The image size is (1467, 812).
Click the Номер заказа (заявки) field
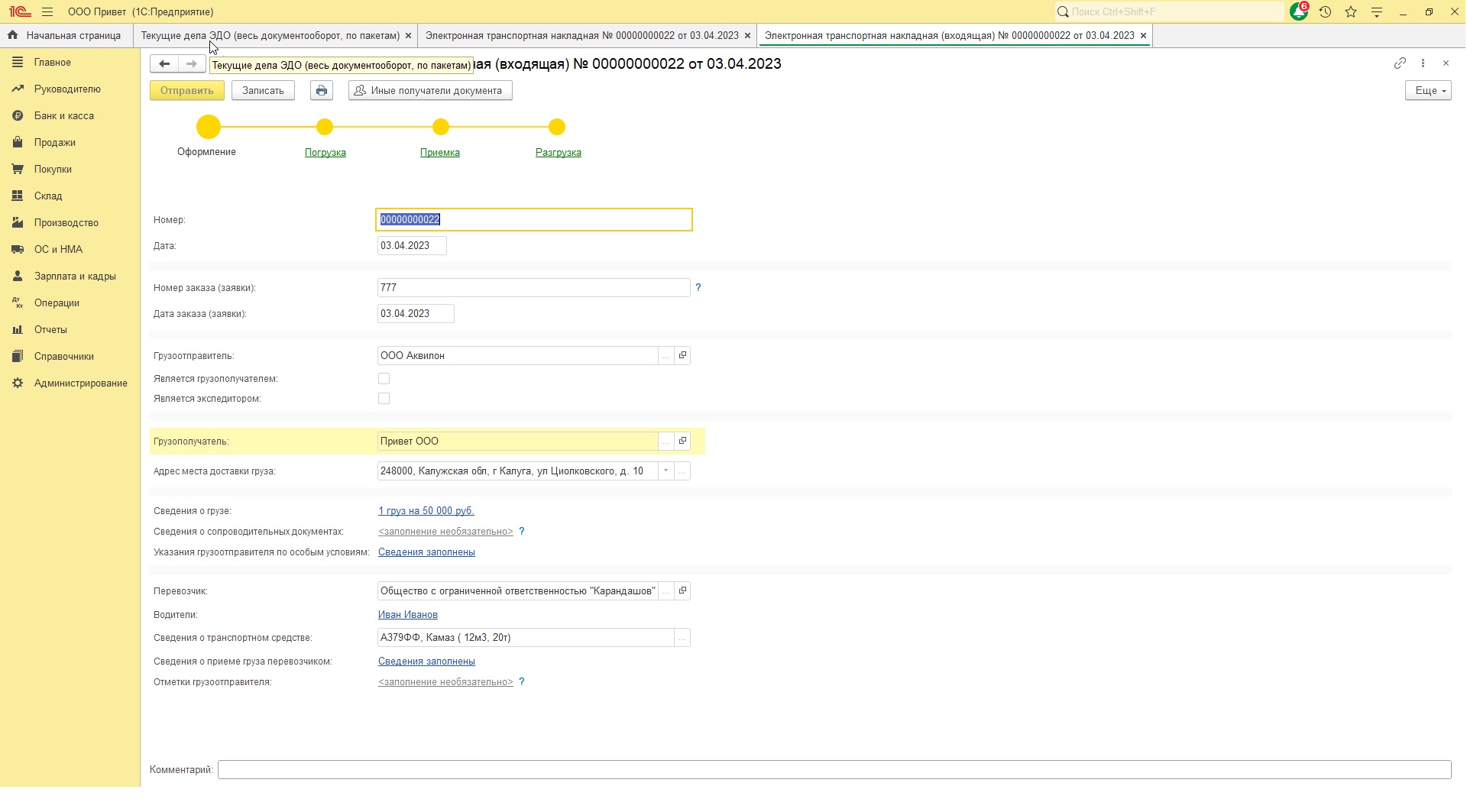tap(534, 288)
